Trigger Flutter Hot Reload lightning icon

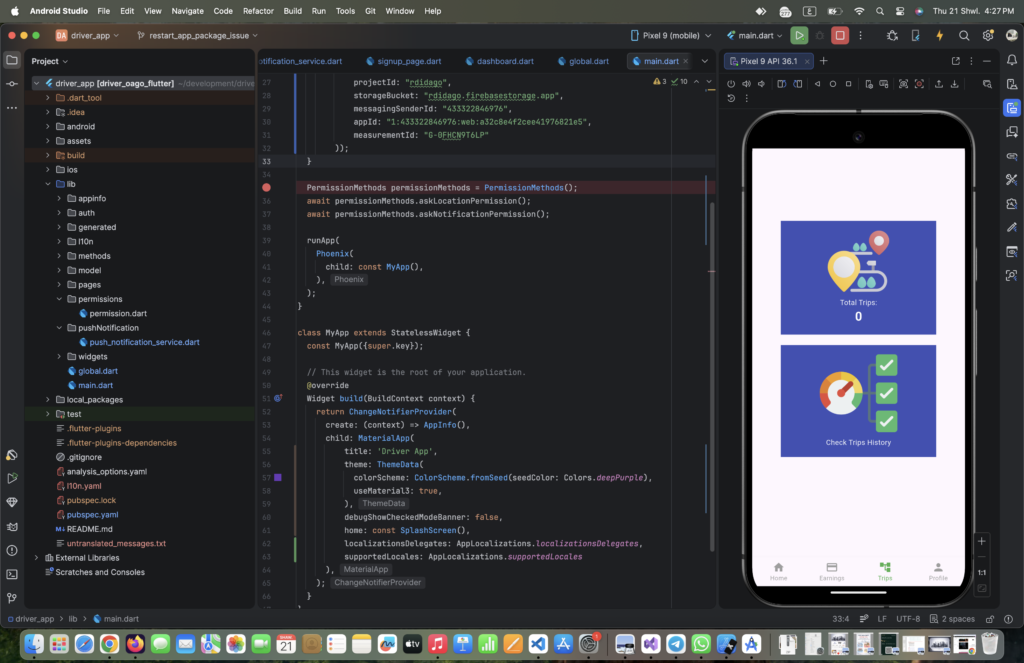point(939,35)
